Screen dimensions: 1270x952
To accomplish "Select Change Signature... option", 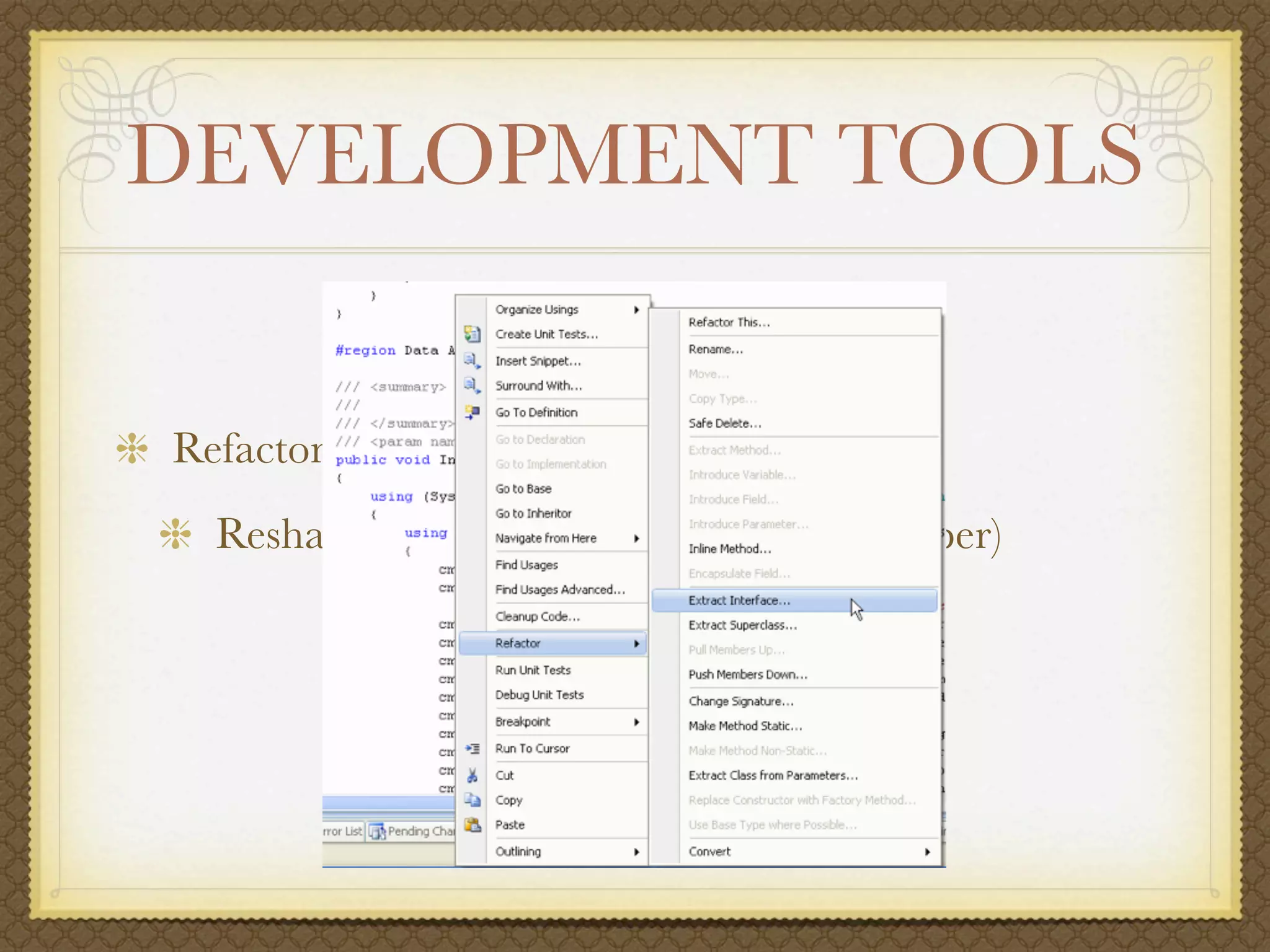I will (x=795, y=701).
